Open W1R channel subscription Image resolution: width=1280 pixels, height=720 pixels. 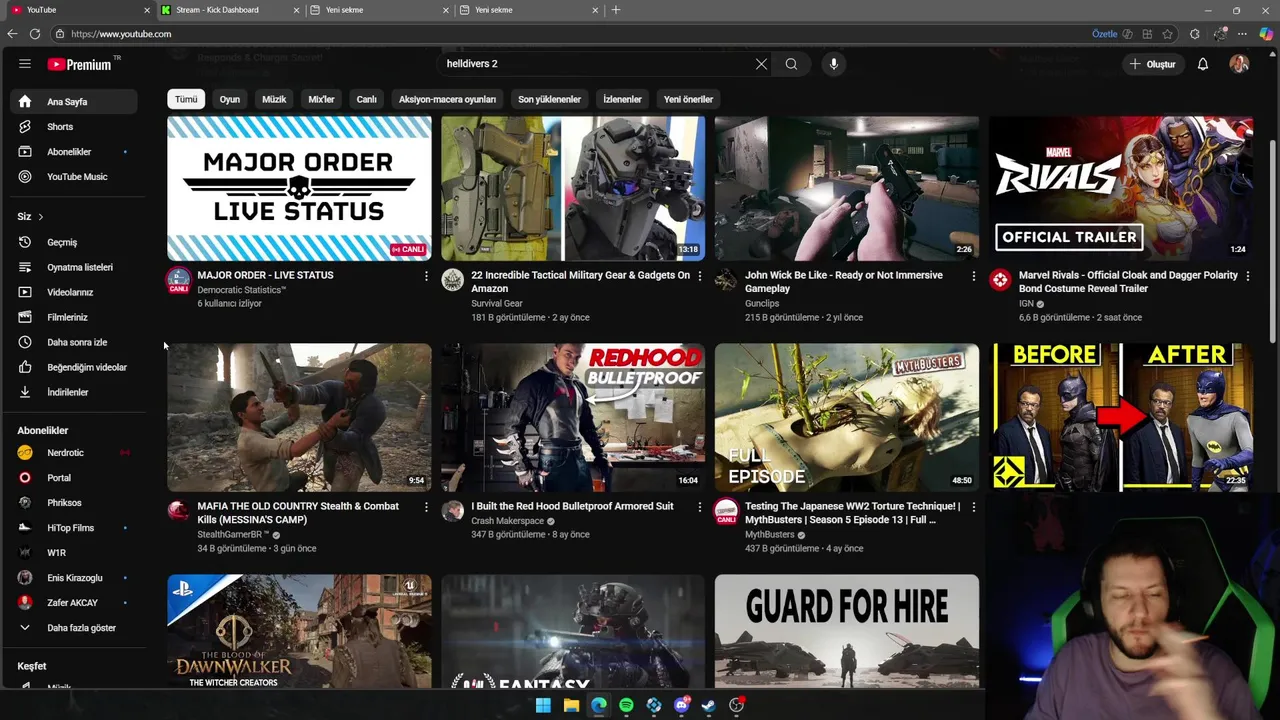pos(74,553)
